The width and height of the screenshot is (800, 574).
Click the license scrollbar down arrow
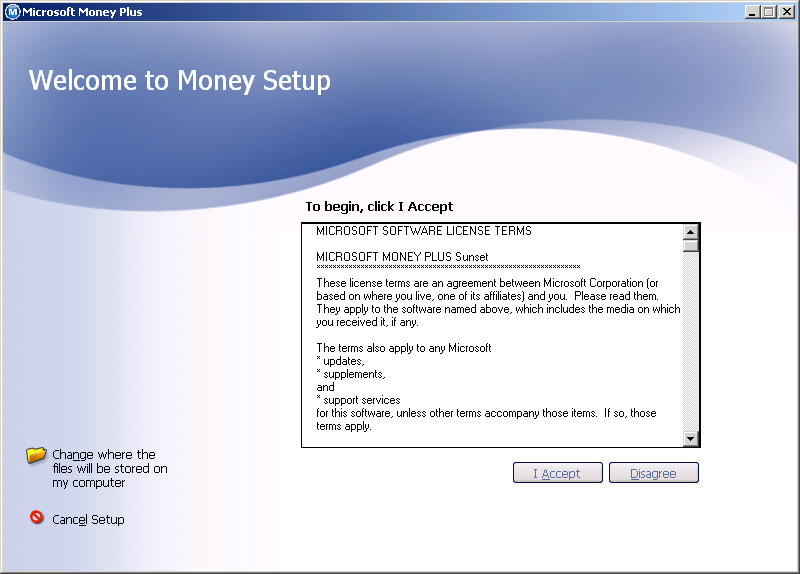[691, 438]
